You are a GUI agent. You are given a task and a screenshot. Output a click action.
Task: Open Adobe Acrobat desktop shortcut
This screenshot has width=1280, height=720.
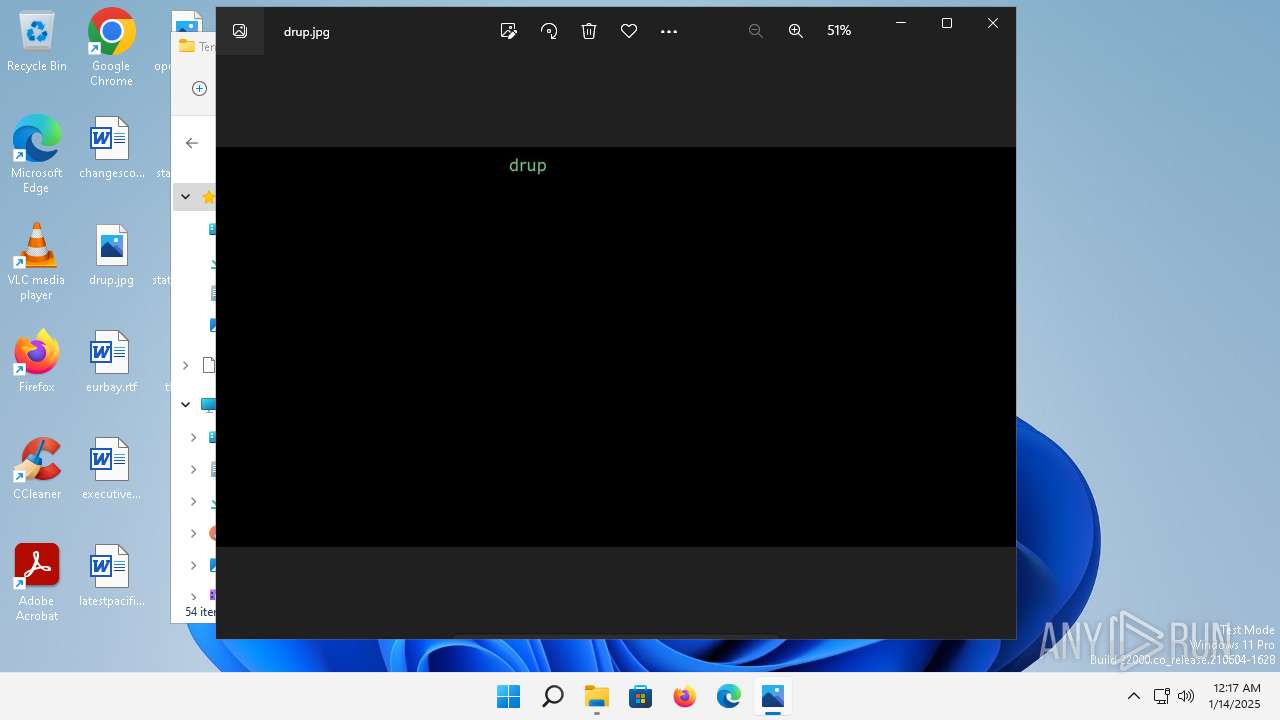37,582
